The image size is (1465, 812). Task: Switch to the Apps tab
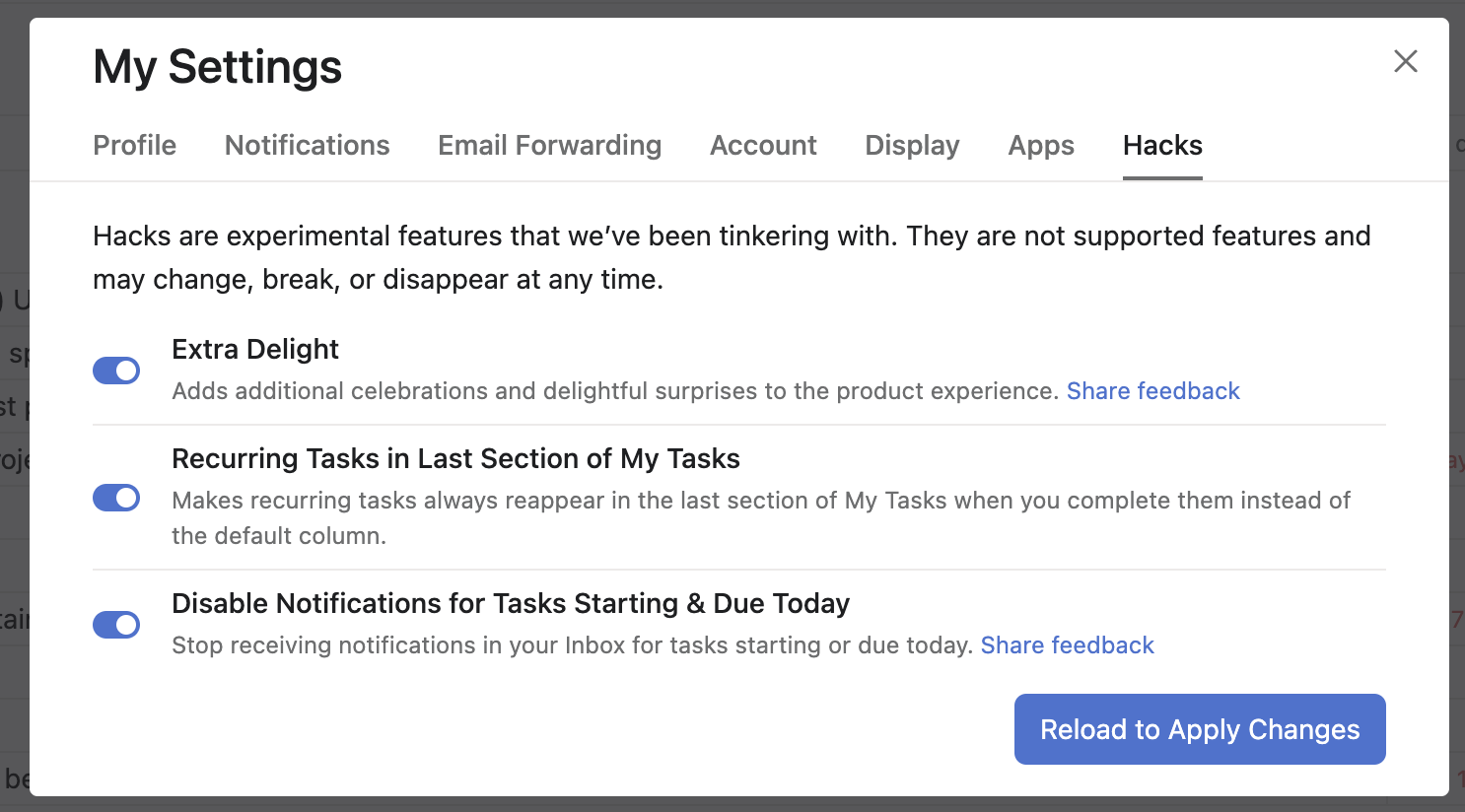1041,146
